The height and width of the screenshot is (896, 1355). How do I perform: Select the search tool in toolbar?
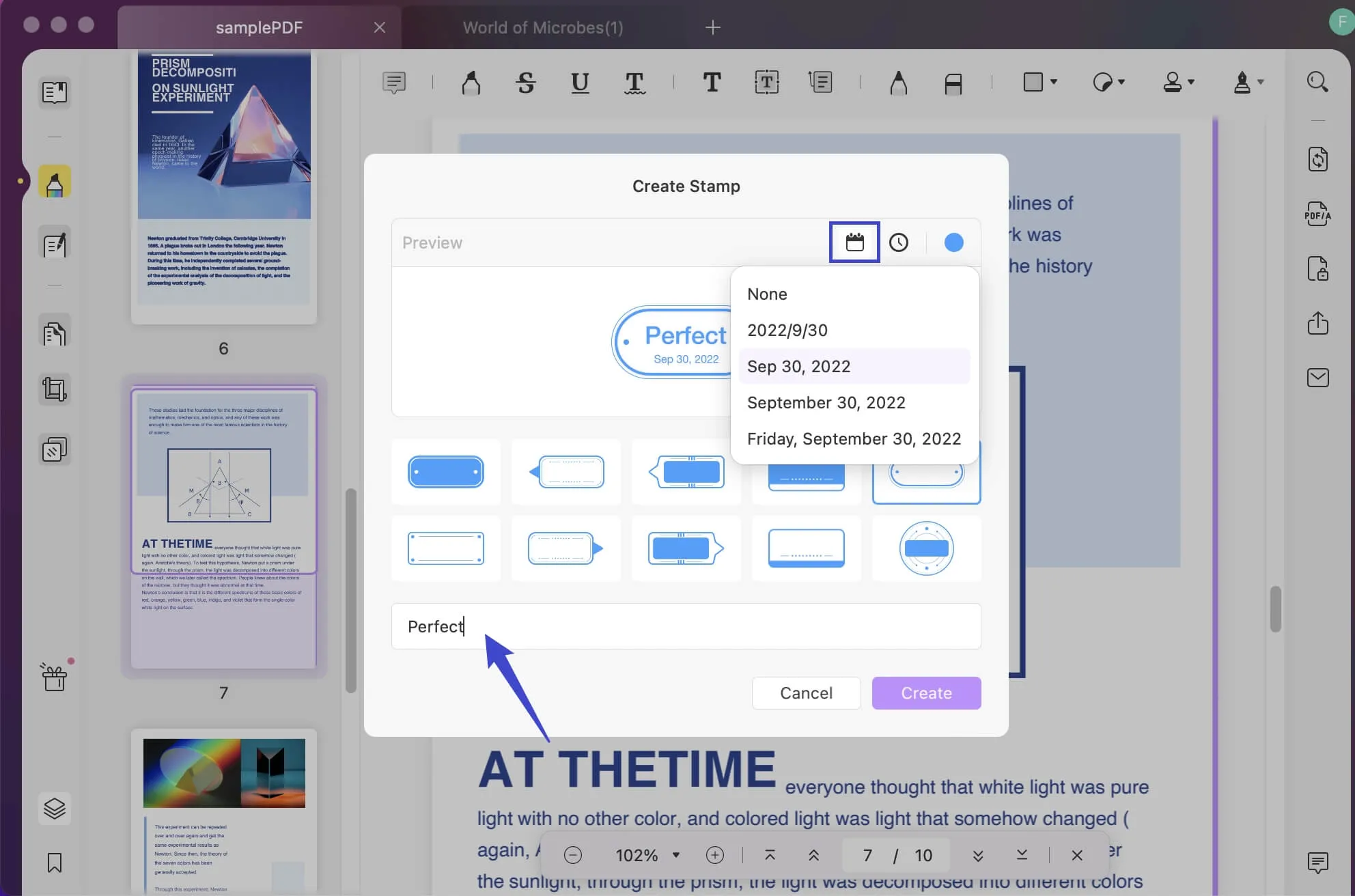click(x=1316, y=82)
